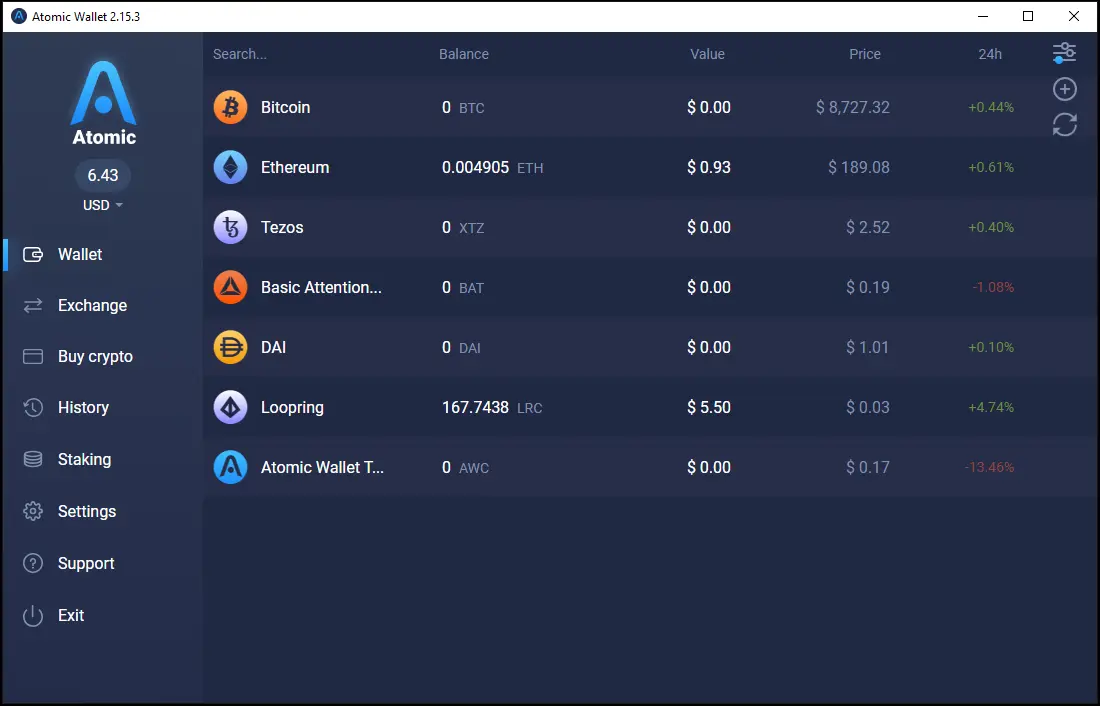The height and width of the screenshot is (706, 1100).
Task: Click the 6.43 total balance badge
Action: pos(103,175)
